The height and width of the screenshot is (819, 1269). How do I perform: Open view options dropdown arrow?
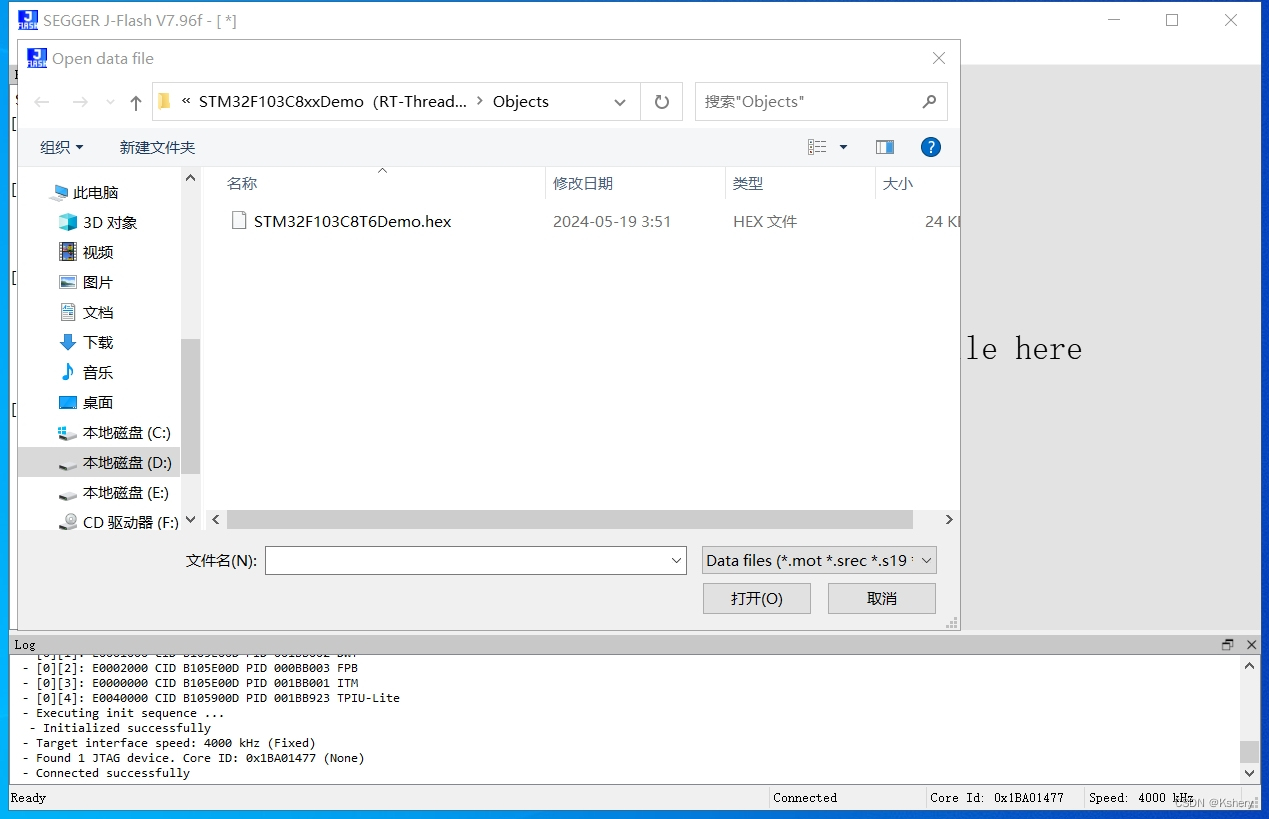click(x=843, y=147)
